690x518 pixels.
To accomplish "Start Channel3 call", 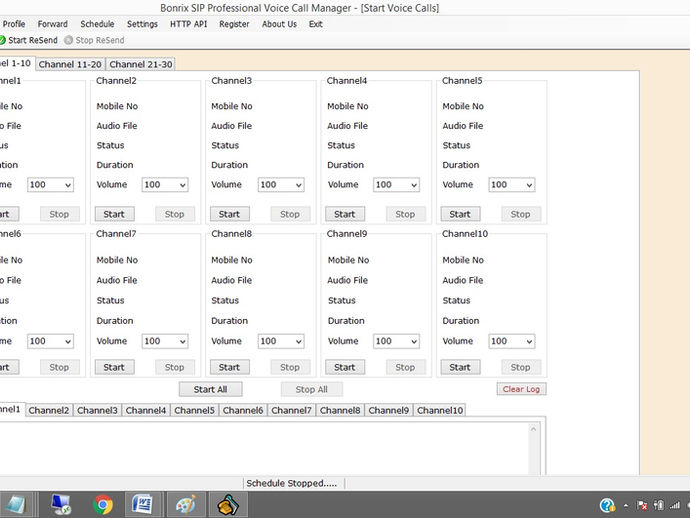I will point(230,214).
